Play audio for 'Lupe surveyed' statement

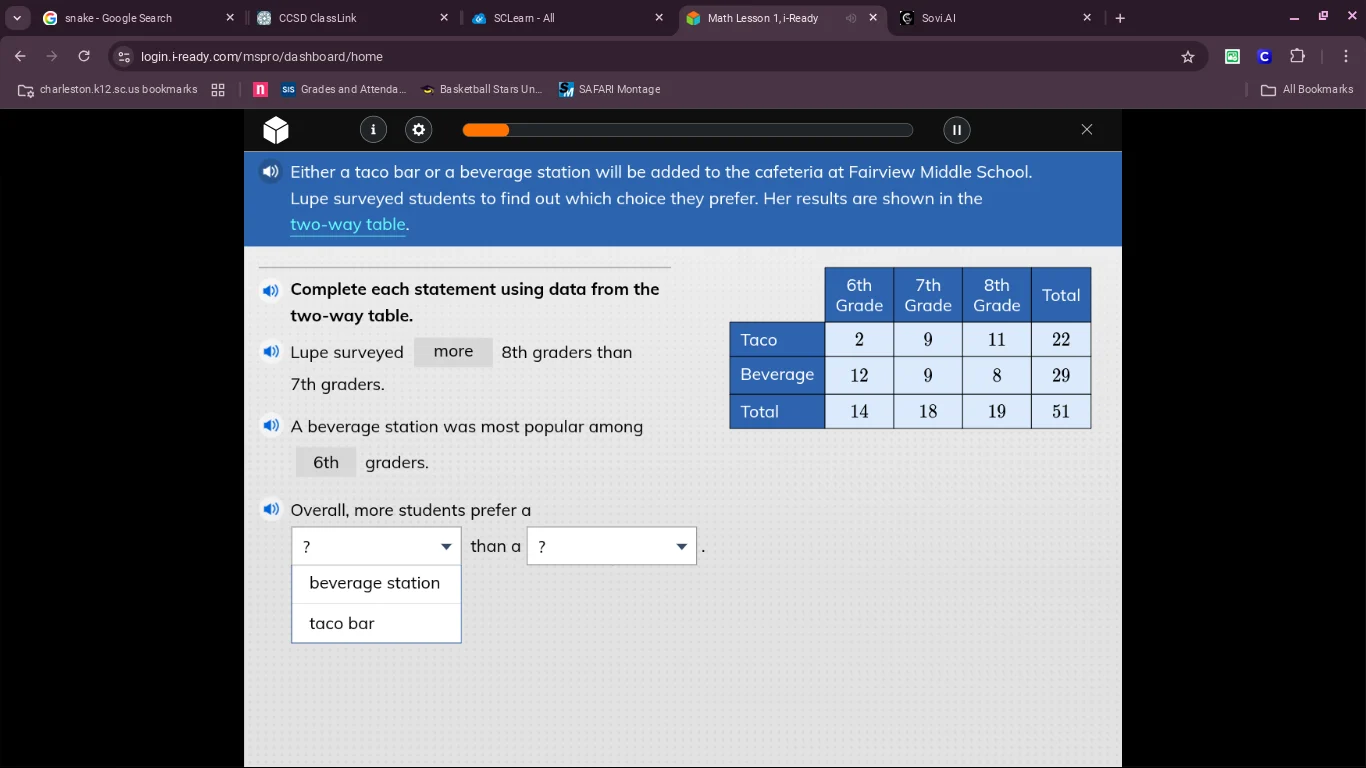click(x=270, y=352)
